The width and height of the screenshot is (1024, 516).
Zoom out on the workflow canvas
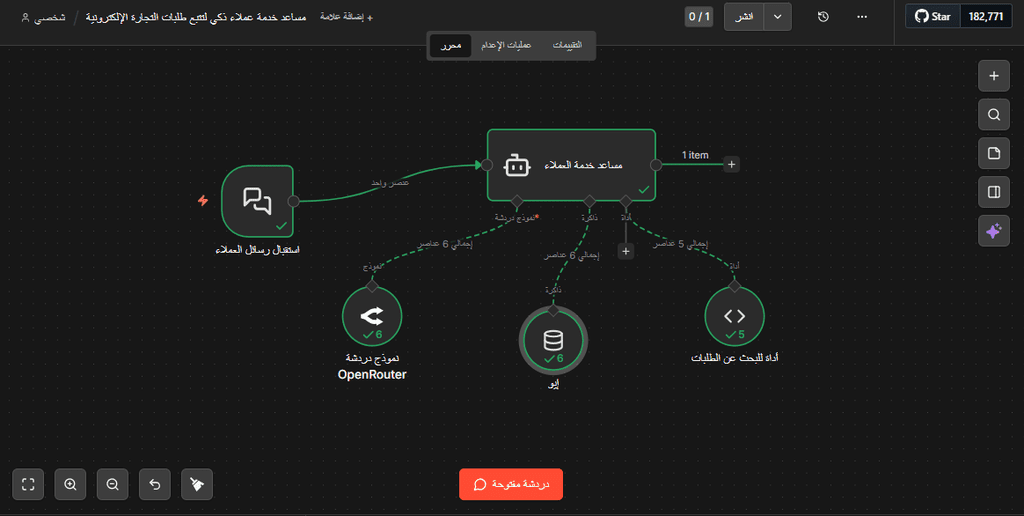(x=112, y=484)
